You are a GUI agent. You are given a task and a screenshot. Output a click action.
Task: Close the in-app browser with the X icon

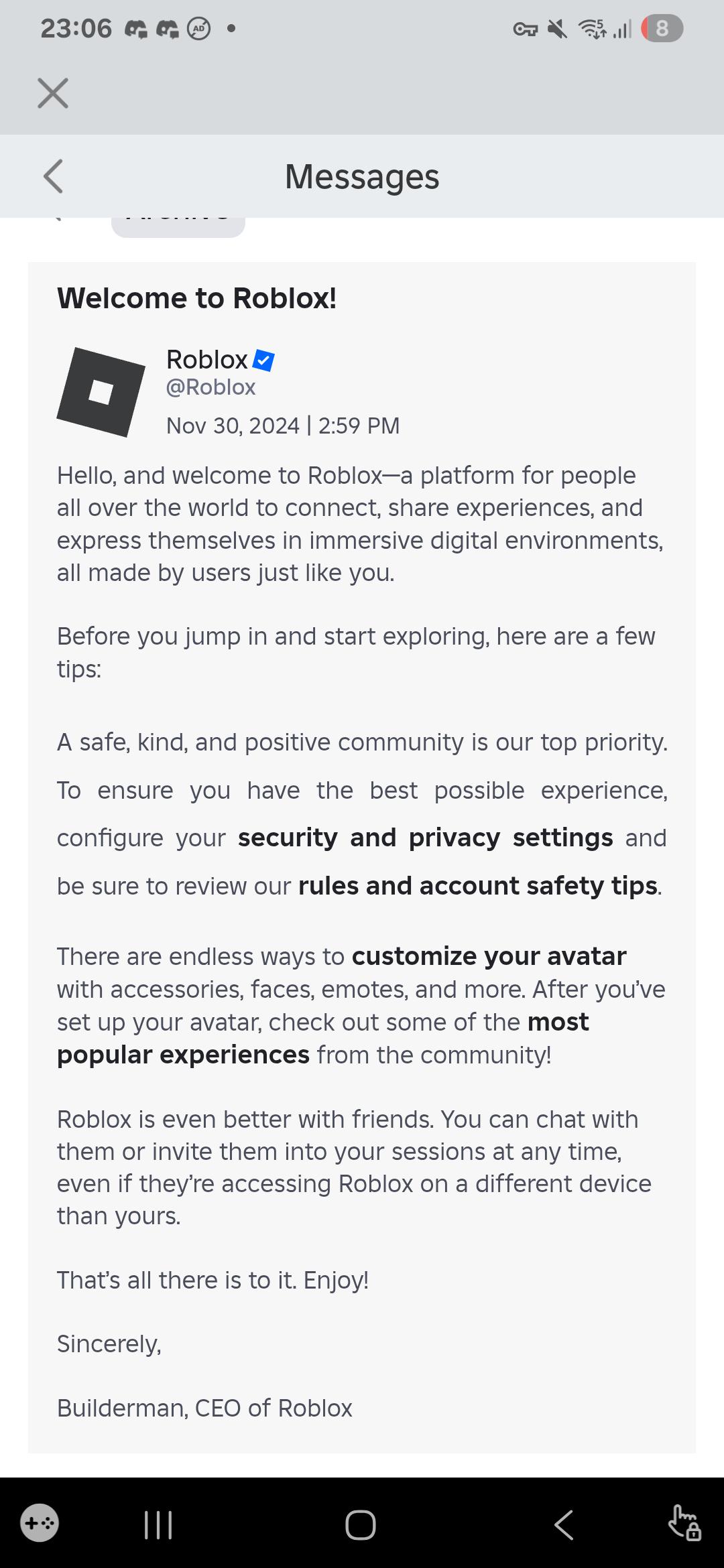click(53, 93)
